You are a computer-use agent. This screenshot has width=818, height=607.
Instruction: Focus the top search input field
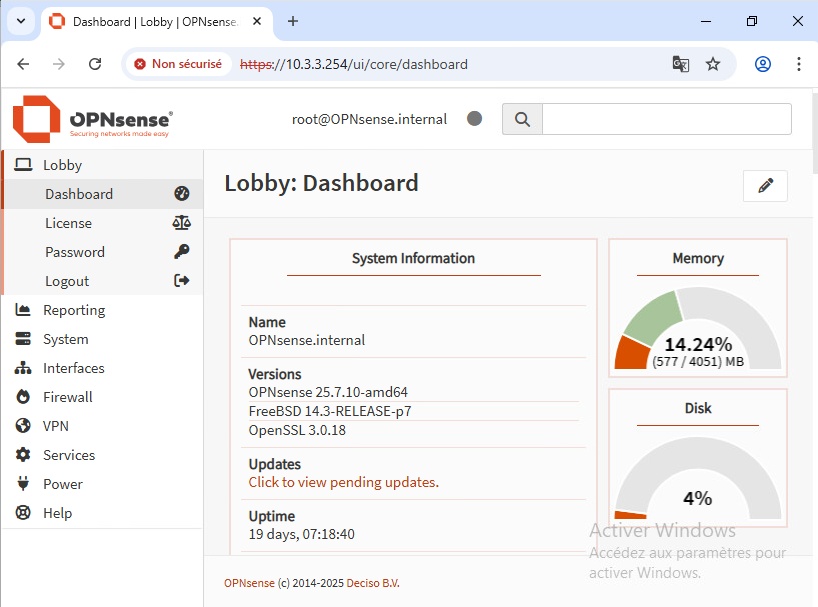coord(667,119)
